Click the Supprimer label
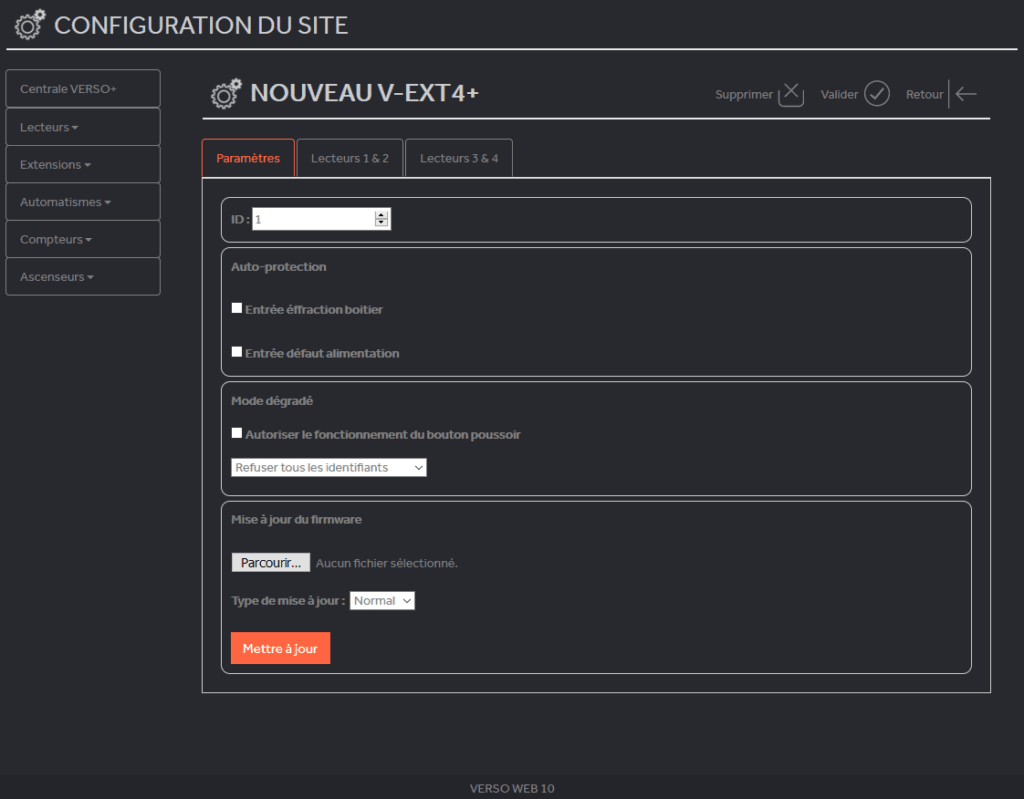Viewport: 1024px width, 799px height. coord(744,94)
